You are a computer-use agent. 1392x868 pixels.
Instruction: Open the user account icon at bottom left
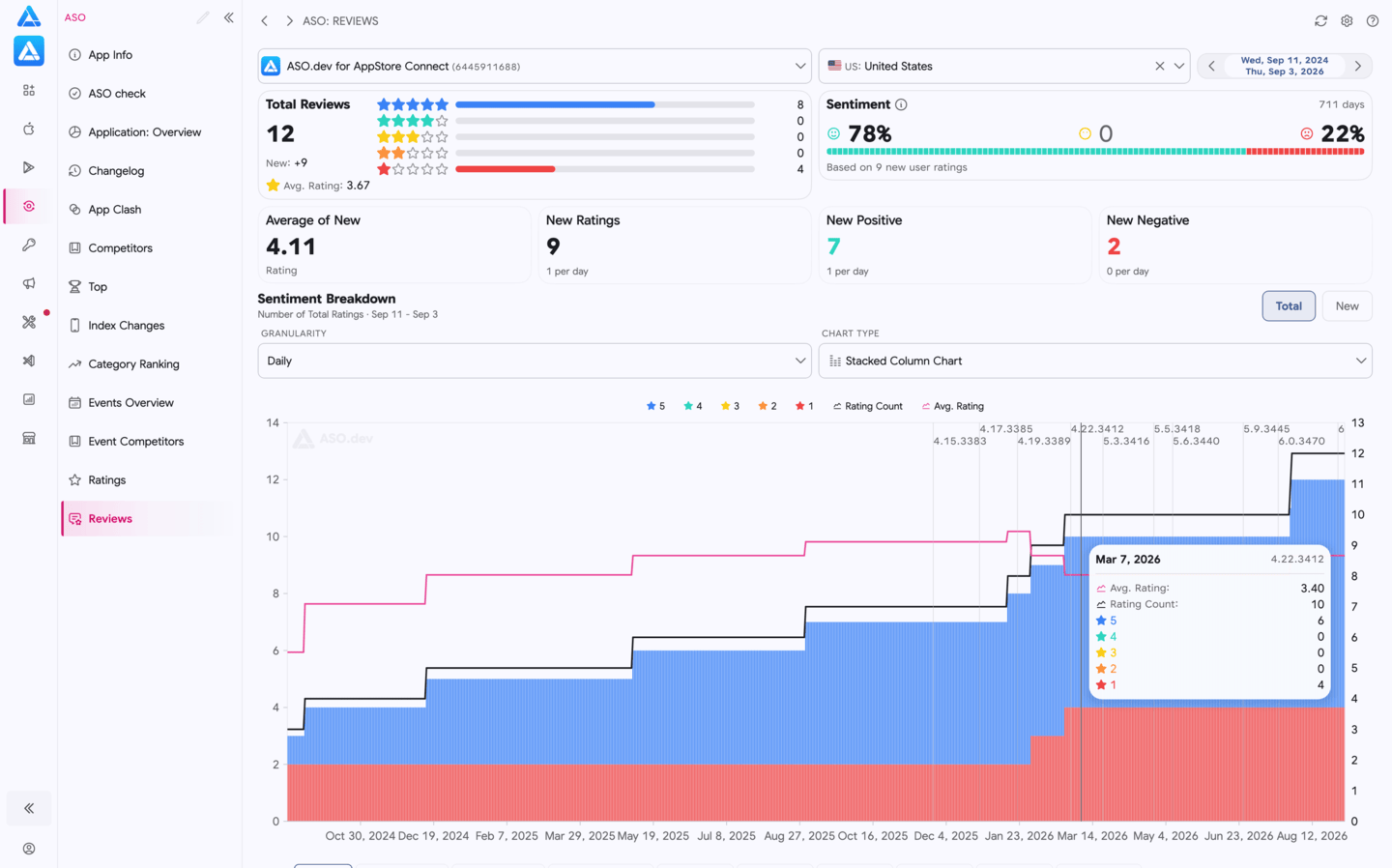29,849
